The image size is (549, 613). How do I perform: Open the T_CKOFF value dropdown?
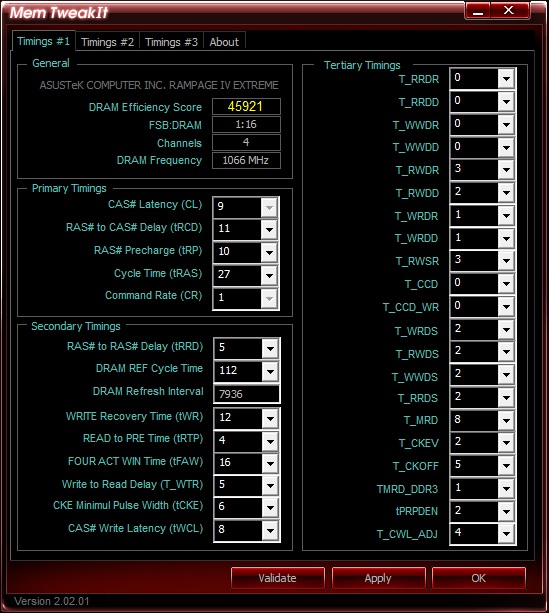point(506,466)
